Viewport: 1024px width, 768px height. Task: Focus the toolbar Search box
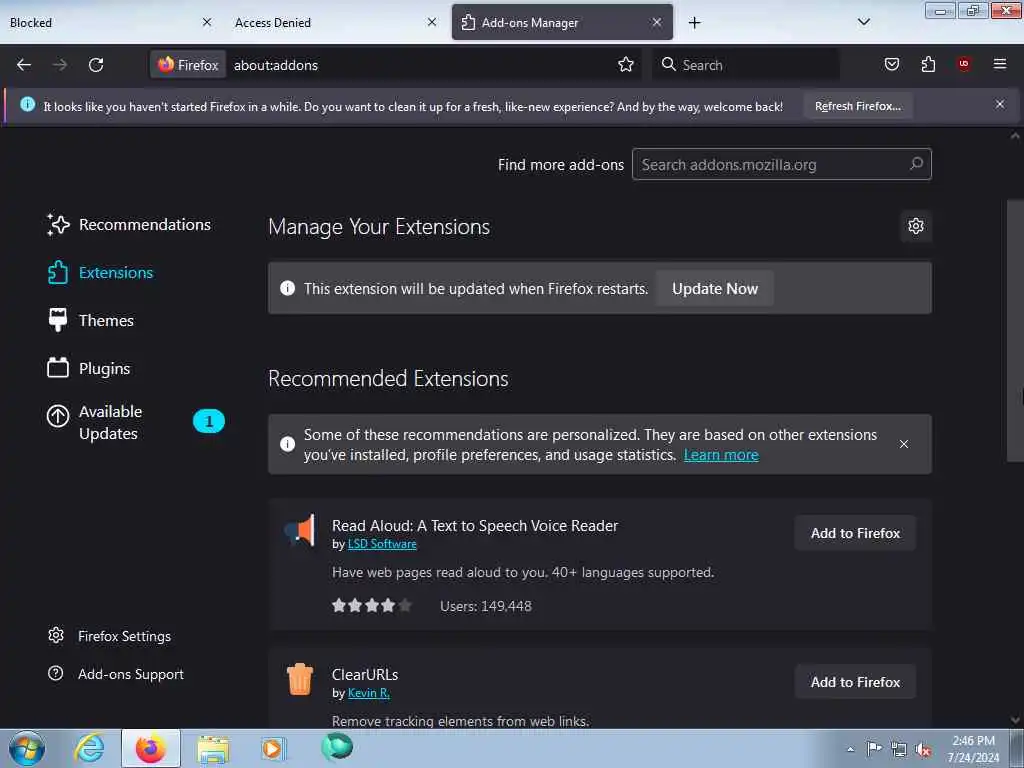(x=746, y=65)
